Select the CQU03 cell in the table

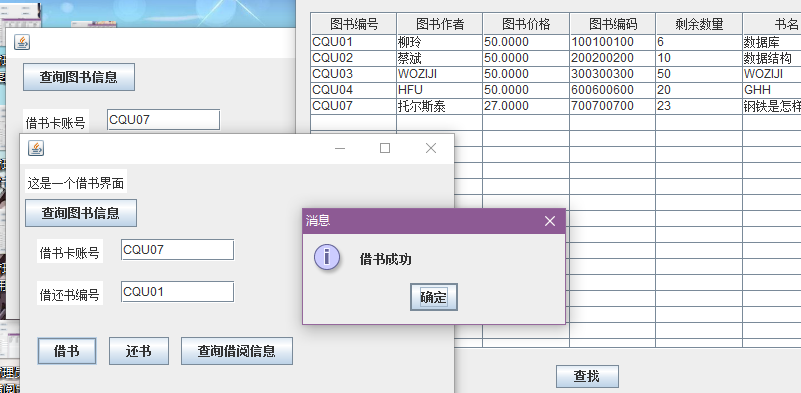[354, 74]
